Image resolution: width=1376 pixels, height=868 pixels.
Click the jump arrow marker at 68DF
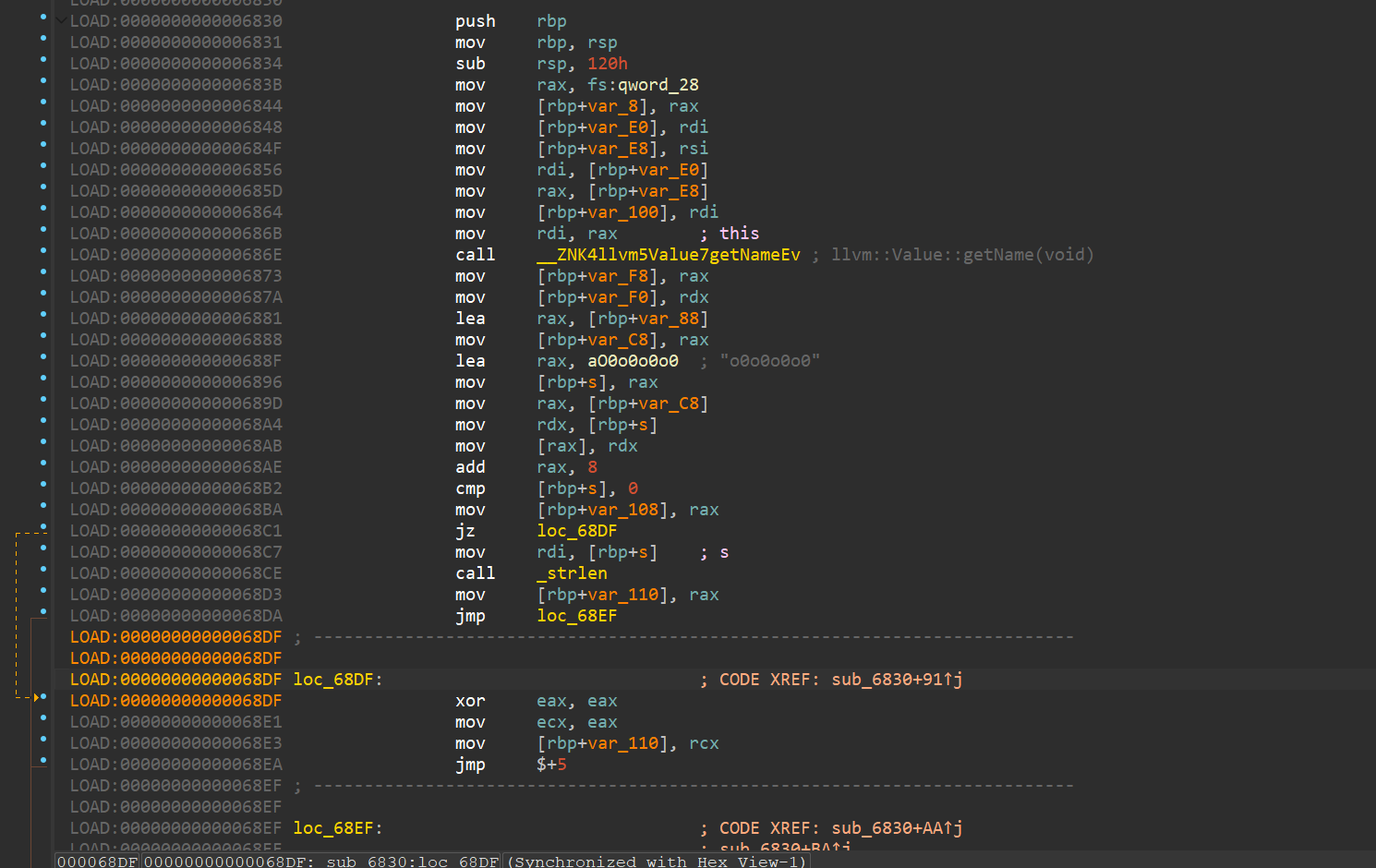38,697
